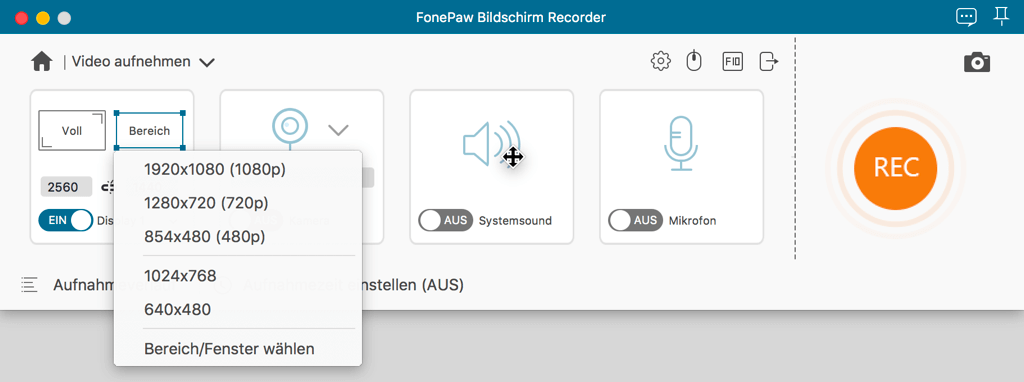Click the microphone icon

(x=681, y=144)
